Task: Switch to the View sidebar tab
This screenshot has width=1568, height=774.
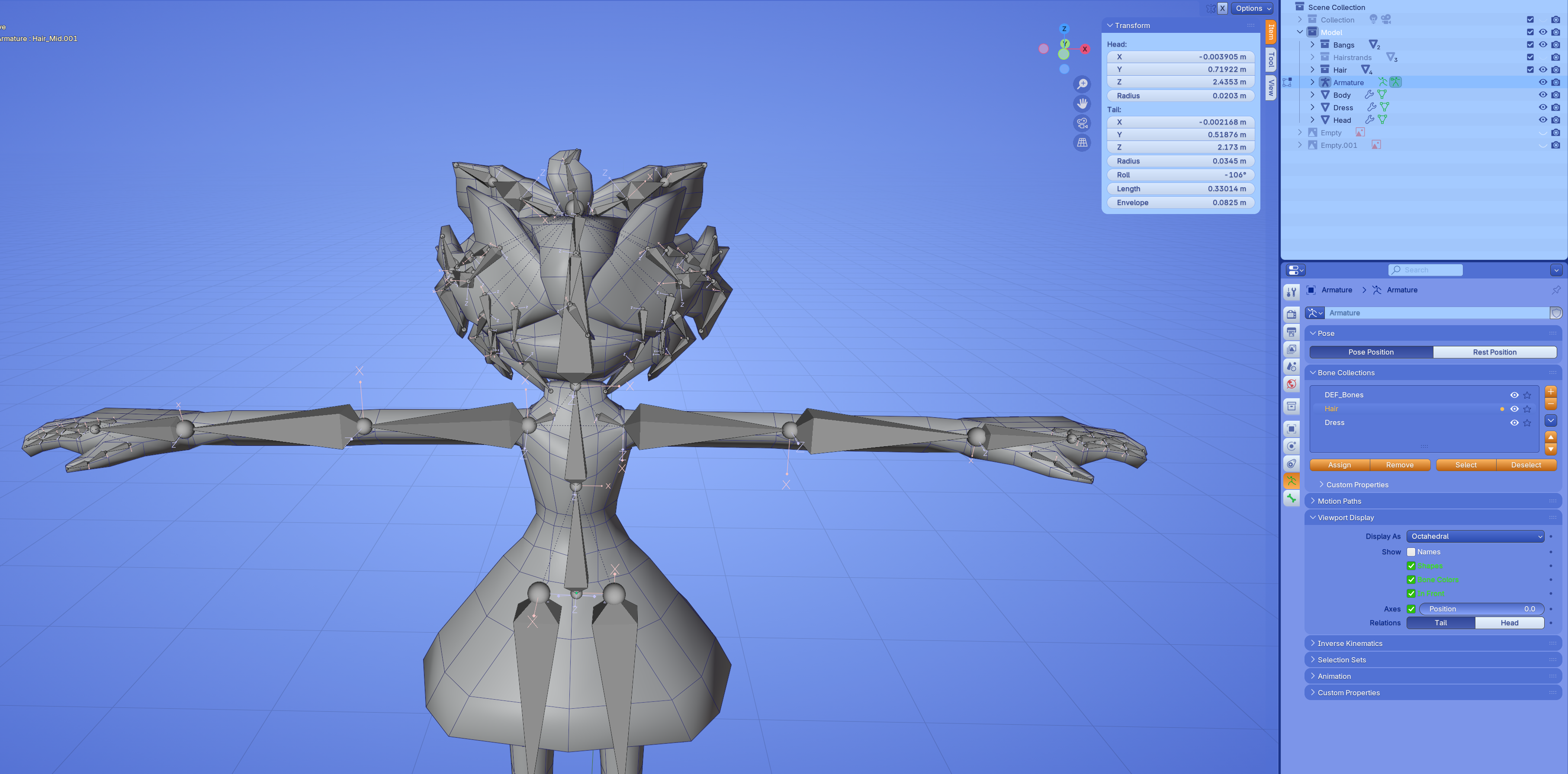Action: click(x=1271, y=88)
